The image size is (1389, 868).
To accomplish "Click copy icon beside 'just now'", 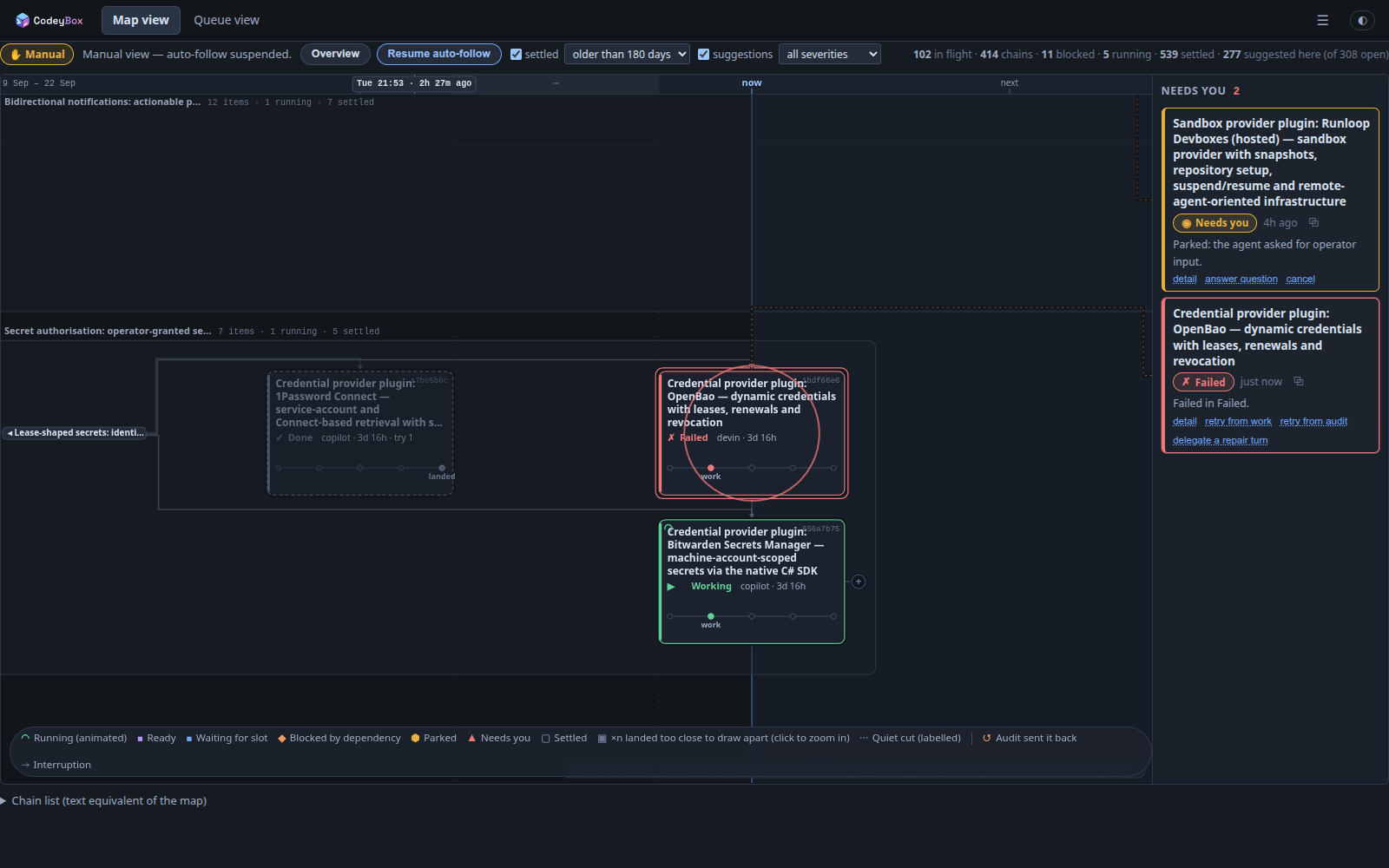I will tap(1299, 382).
